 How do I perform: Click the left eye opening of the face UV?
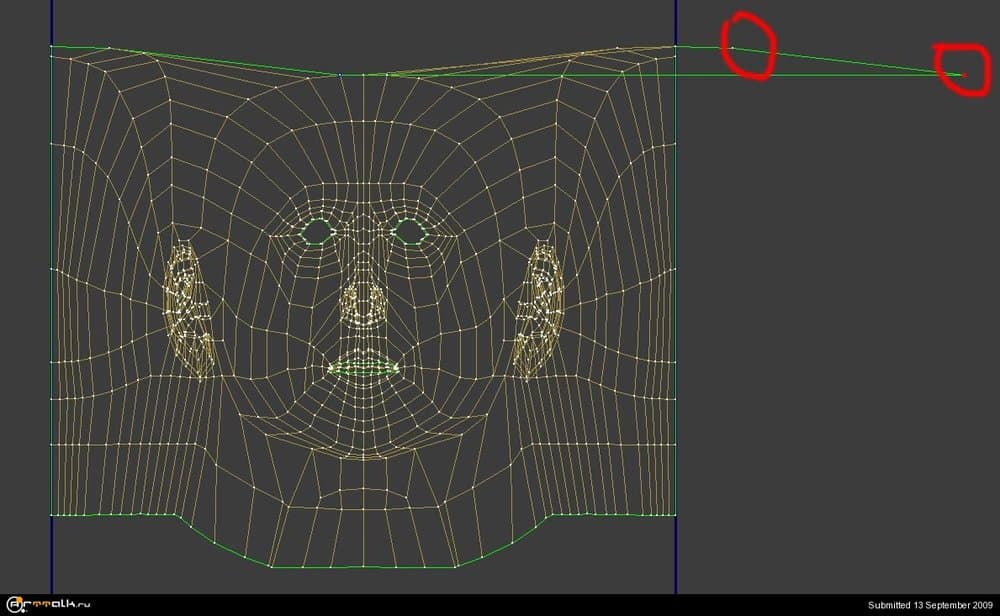coord(318,232)
